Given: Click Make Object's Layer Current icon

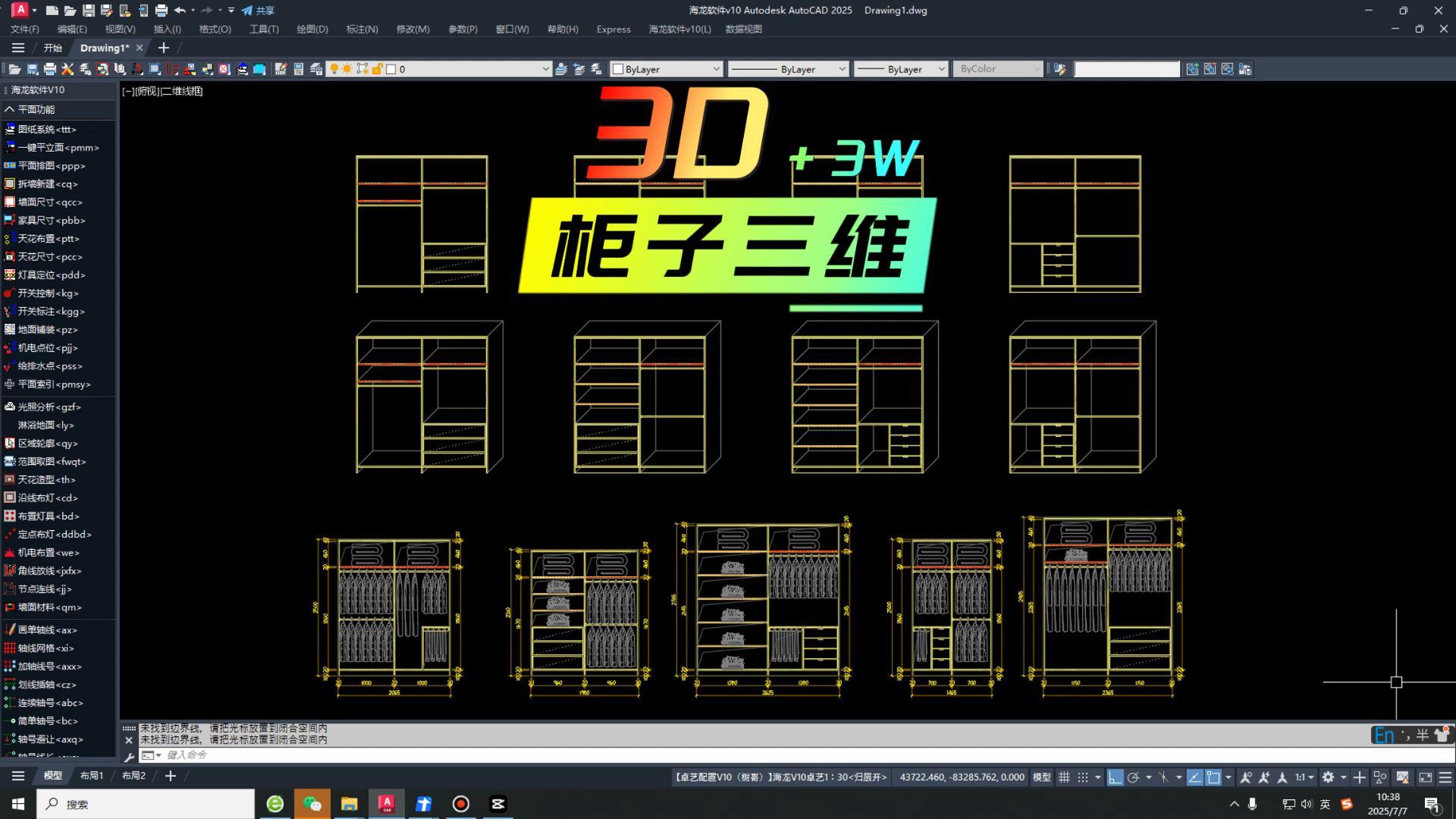Looking at the screenshot, I should point(561,69).
